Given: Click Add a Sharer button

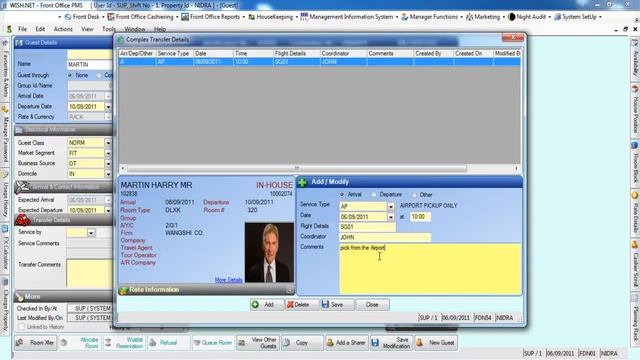Looking at the screenshot, I should [x=347, y=342].
